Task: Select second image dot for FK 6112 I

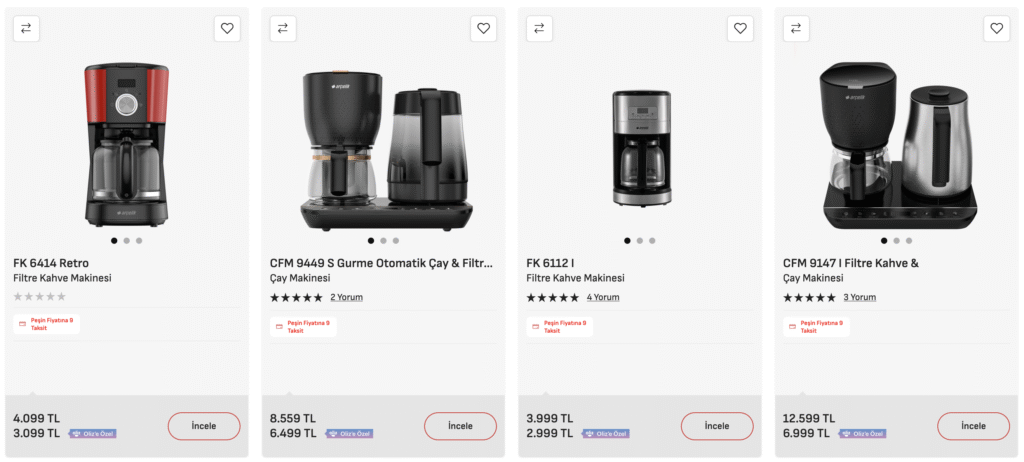Action: [640, 240]
